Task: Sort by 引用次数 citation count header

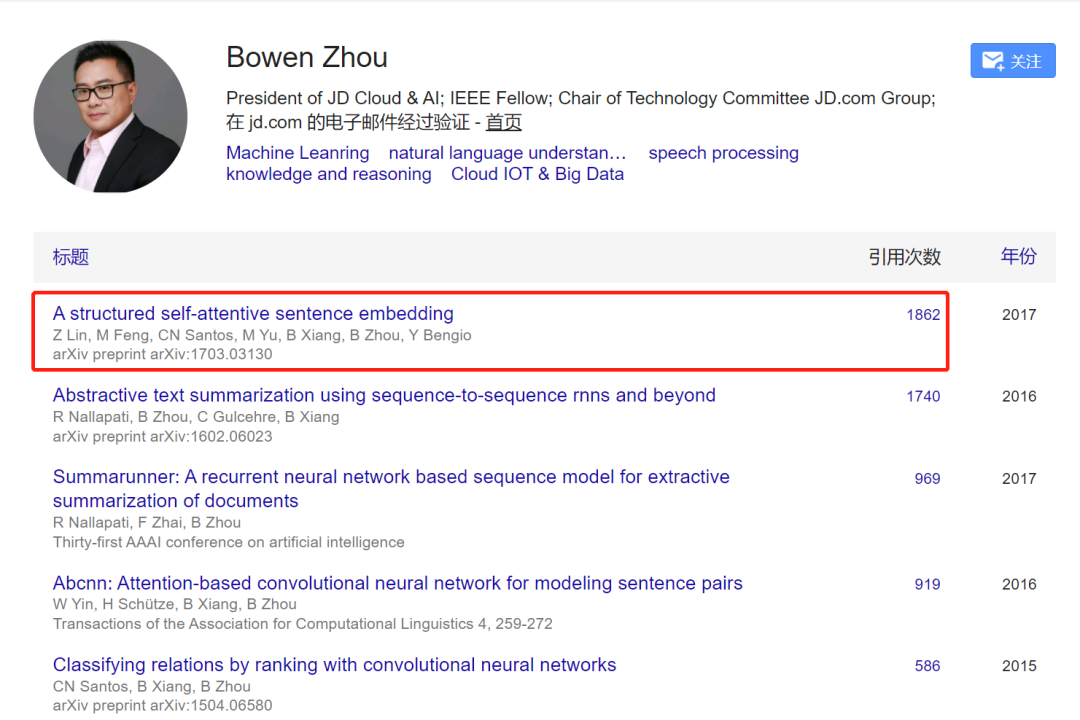Action: 904,257
